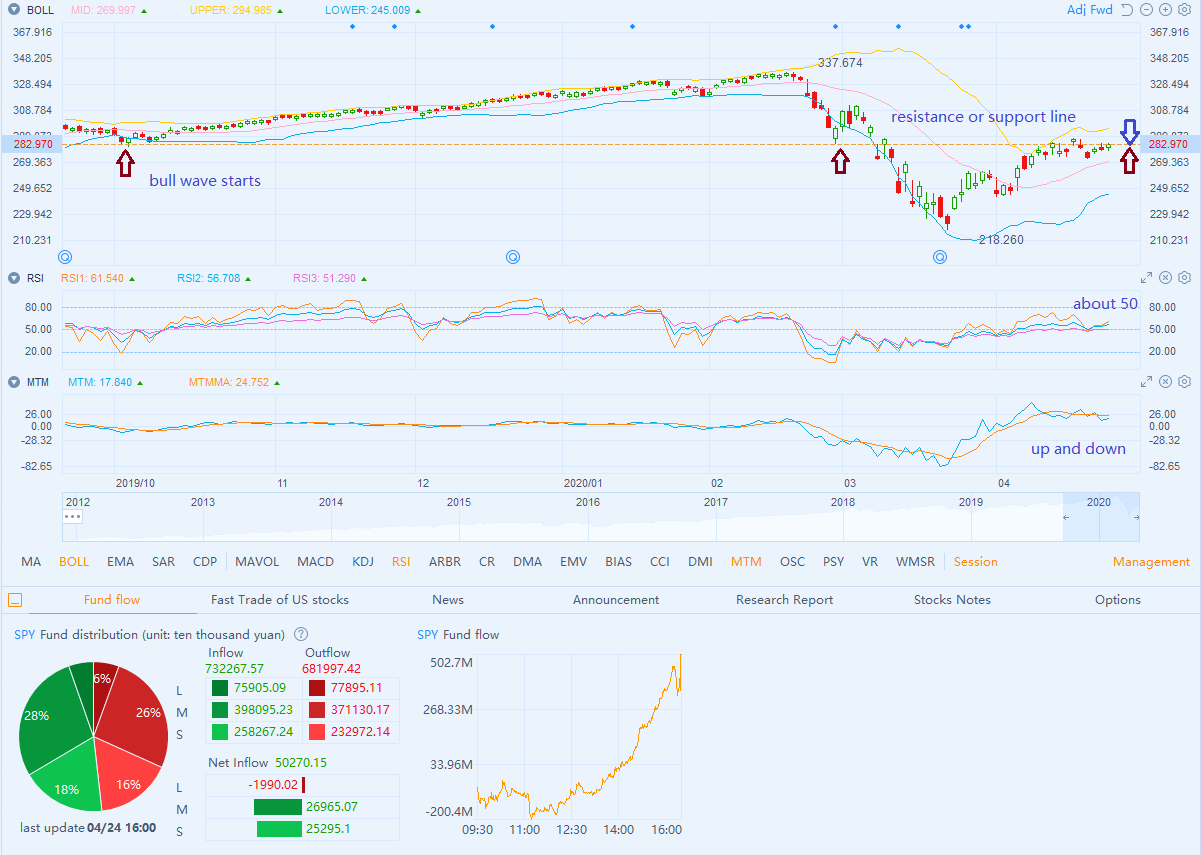Enable the CR indicator
Viewport: 1201px width, 855px height.
click(487, 562)
